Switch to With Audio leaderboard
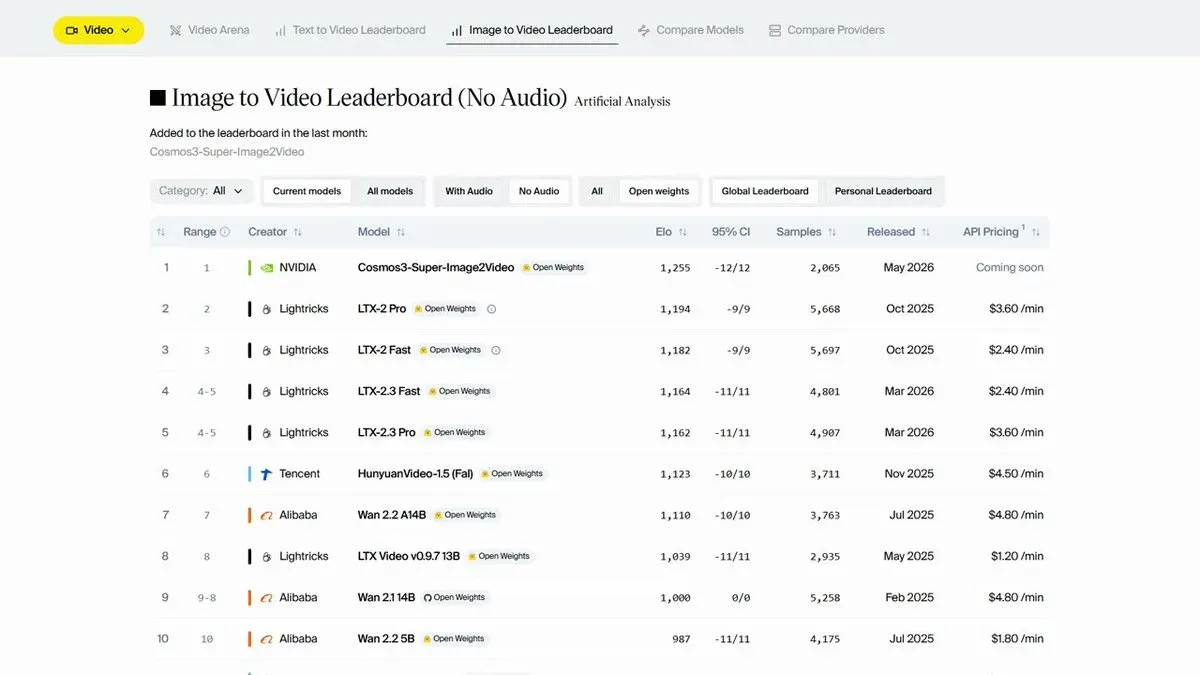The height and width of the screenshot is (675, 1200). pyautogui.click(x=469, y=191)
